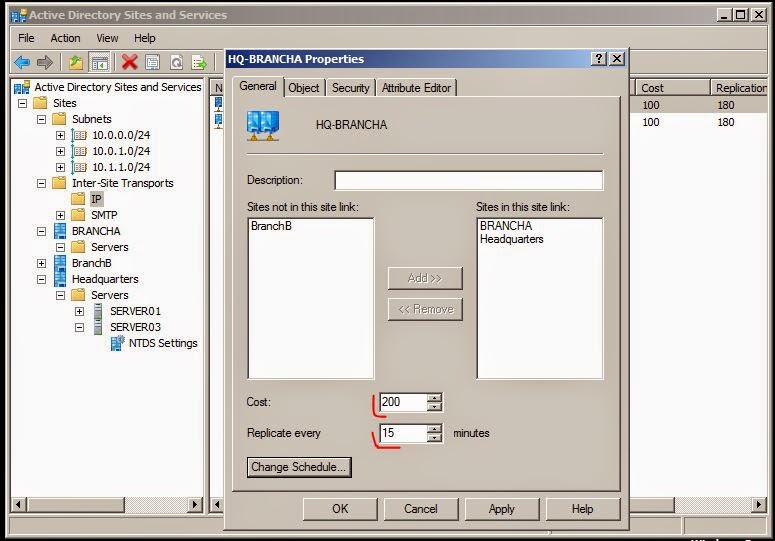Select SERVER03 in the tree
This screenshot has height=541, width=775.
[135, 327]
